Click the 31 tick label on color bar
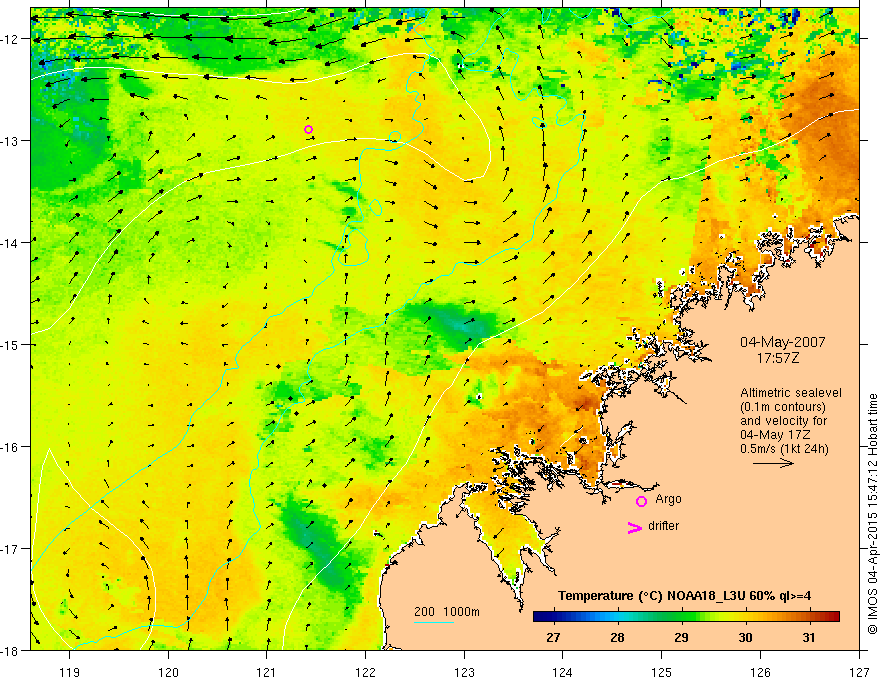The image size is (880, 680). 809,637
